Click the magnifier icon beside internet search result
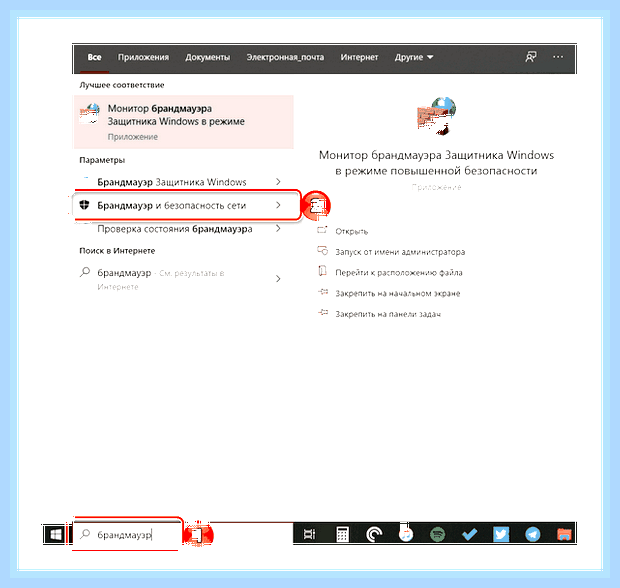Screen dimensions: 620x588 (85, 272)
